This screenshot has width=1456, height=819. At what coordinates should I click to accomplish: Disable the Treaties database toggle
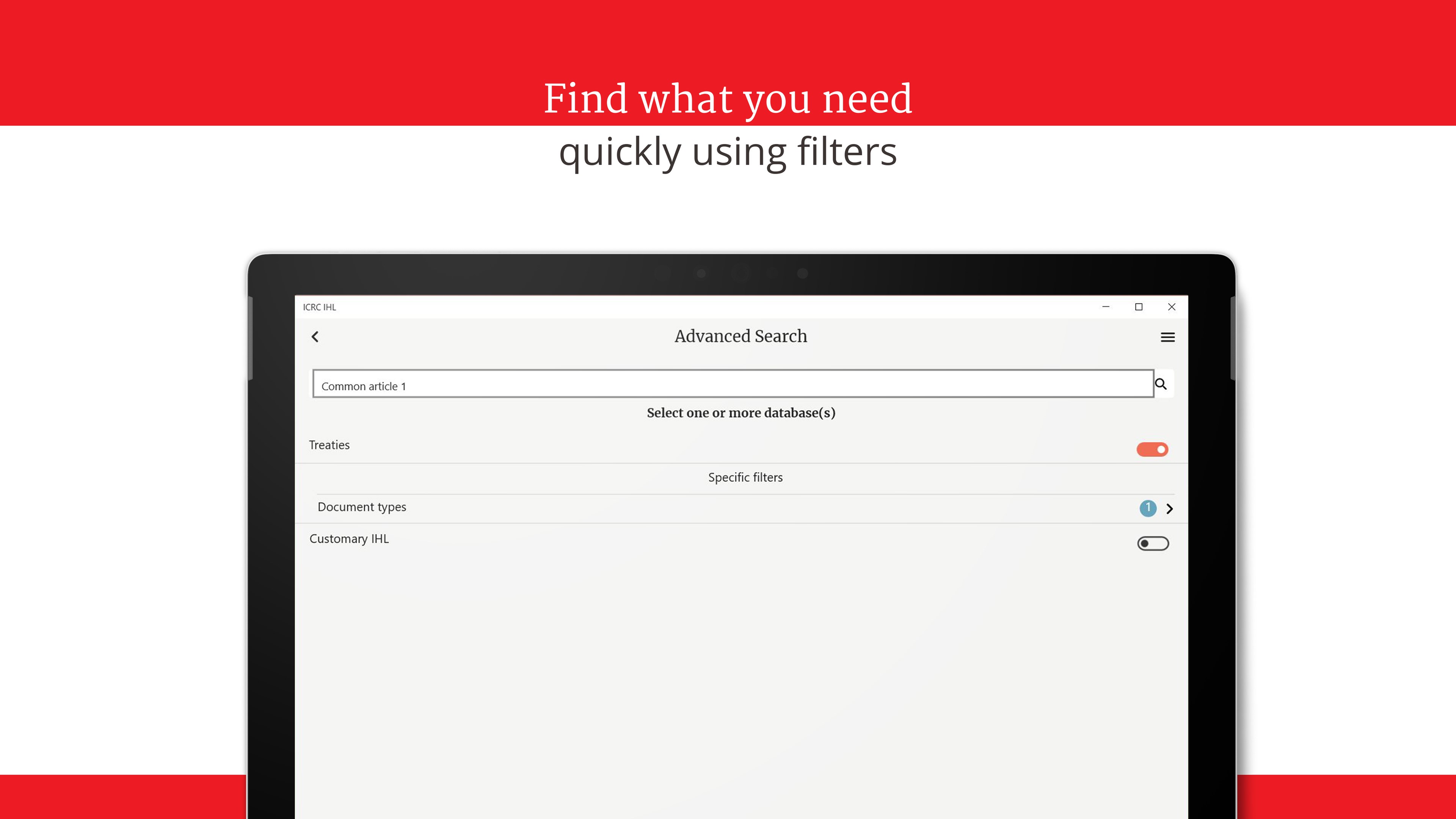(x=1152, y=449)
